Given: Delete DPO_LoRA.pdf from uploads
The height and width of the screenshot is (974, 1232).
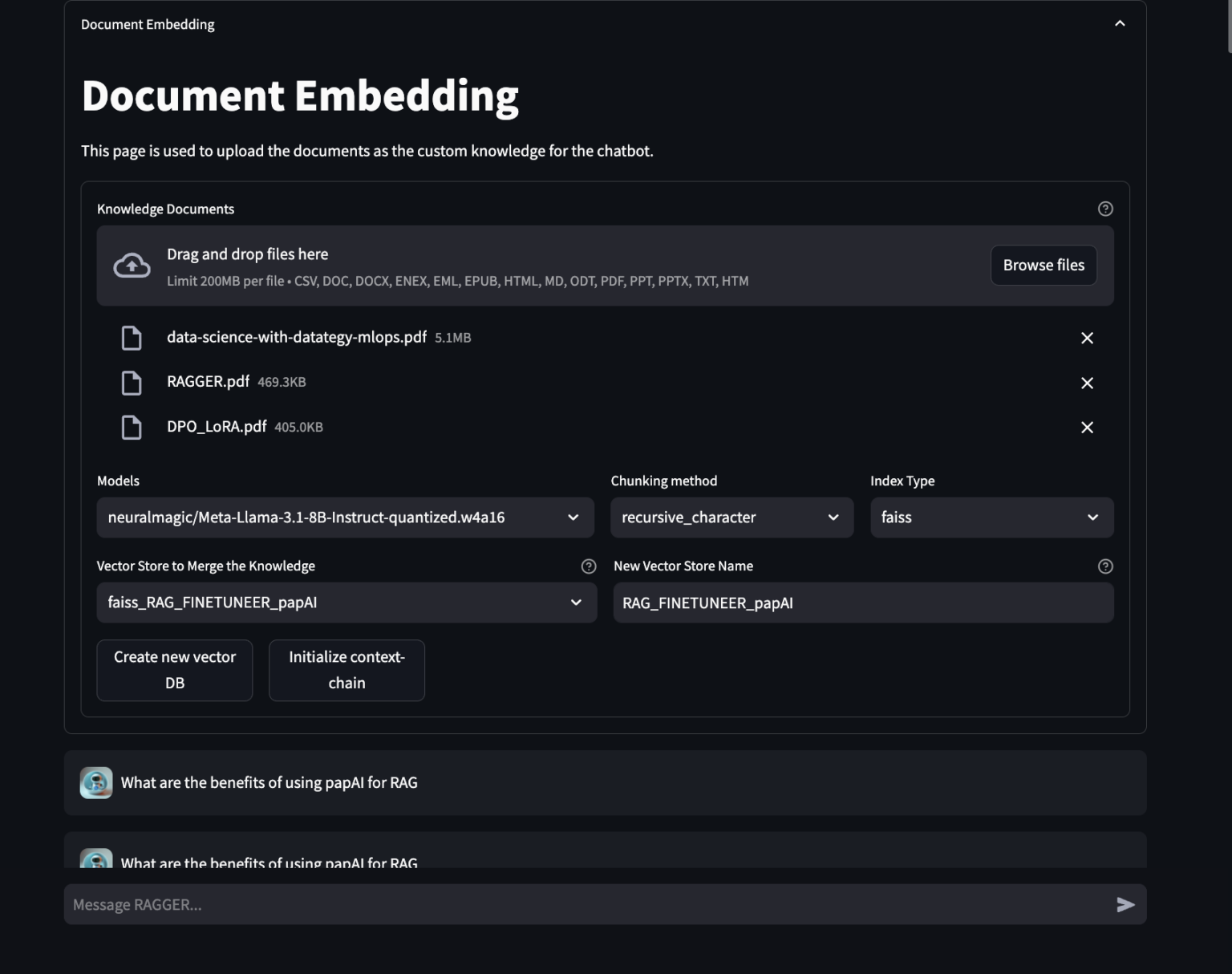Looking at the screenshot, I should click(x=1087, y=427).
